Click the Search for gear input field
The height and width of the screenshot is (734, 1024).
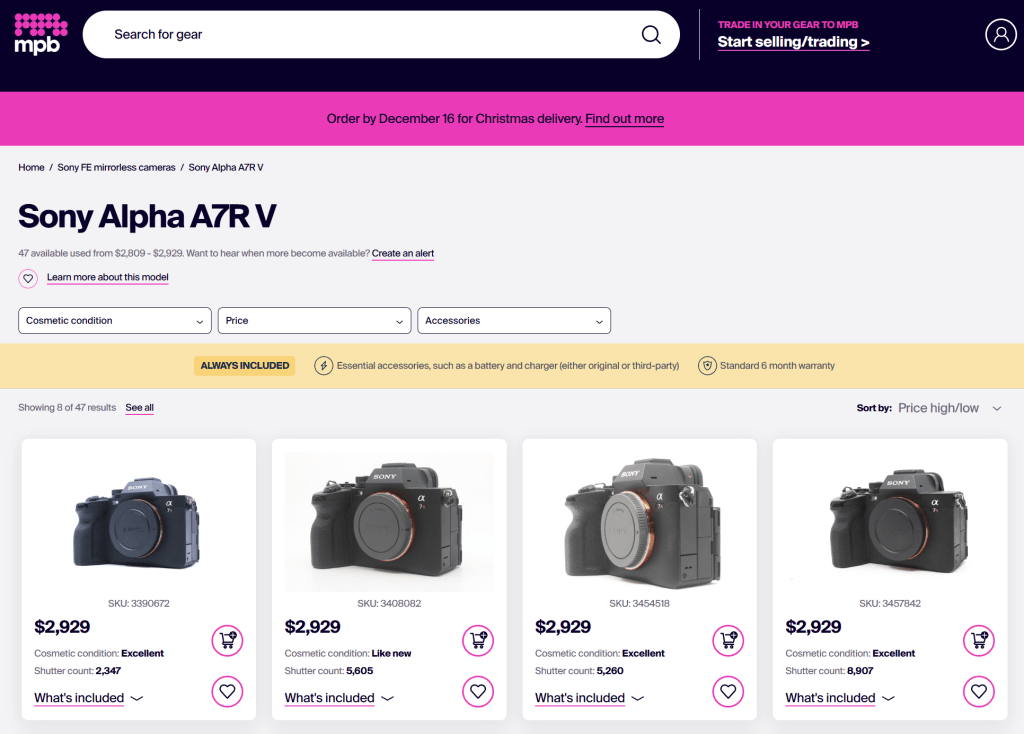[360, 35]
